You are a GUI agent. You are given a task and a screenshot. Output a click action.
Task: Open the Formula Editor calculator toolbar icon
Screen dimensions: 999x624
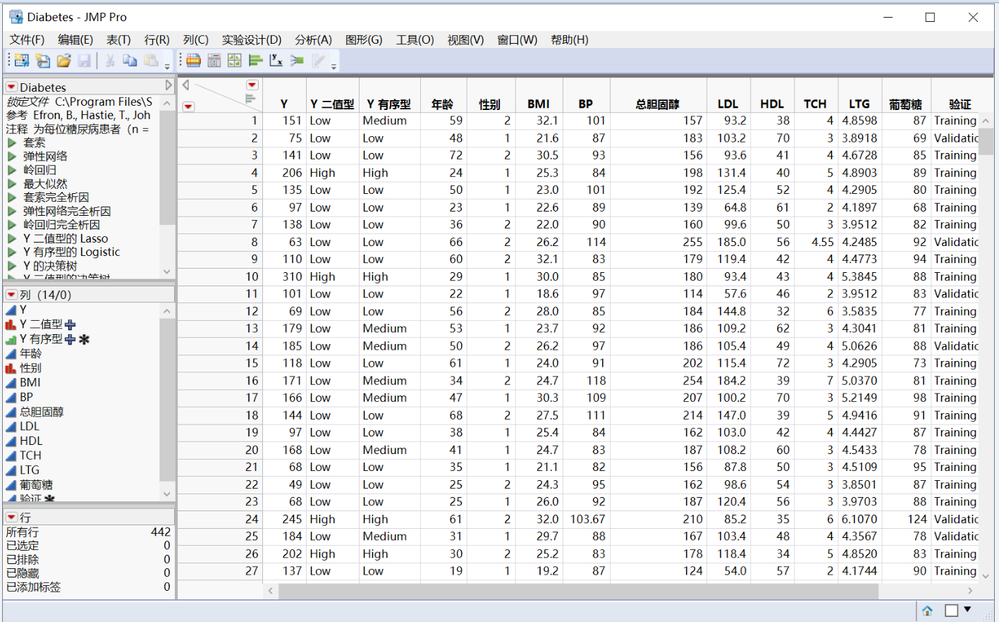tap(213, 61)
